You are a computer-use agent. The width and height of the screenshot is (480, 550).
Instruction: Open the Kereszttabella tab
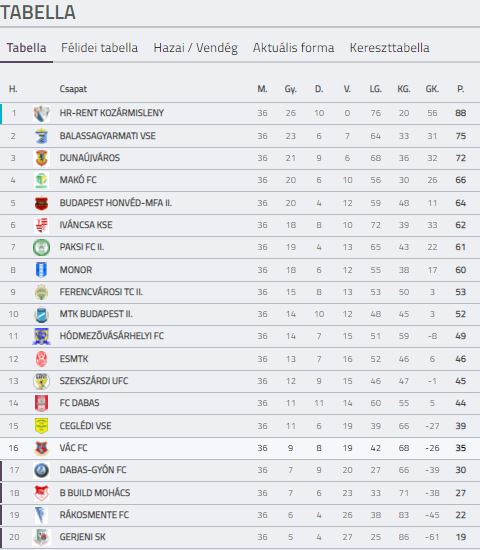pyautogui.click(x=389, y=48)
